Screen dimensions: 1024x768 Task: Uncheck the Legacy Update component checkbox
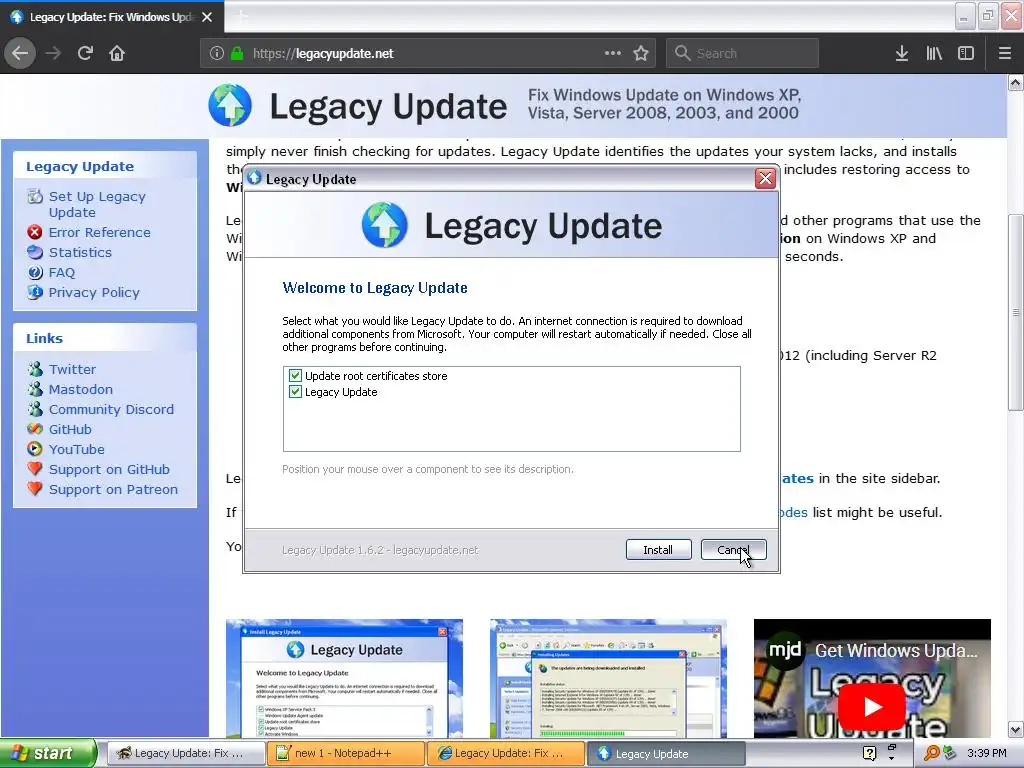click(x=295, y=392)
